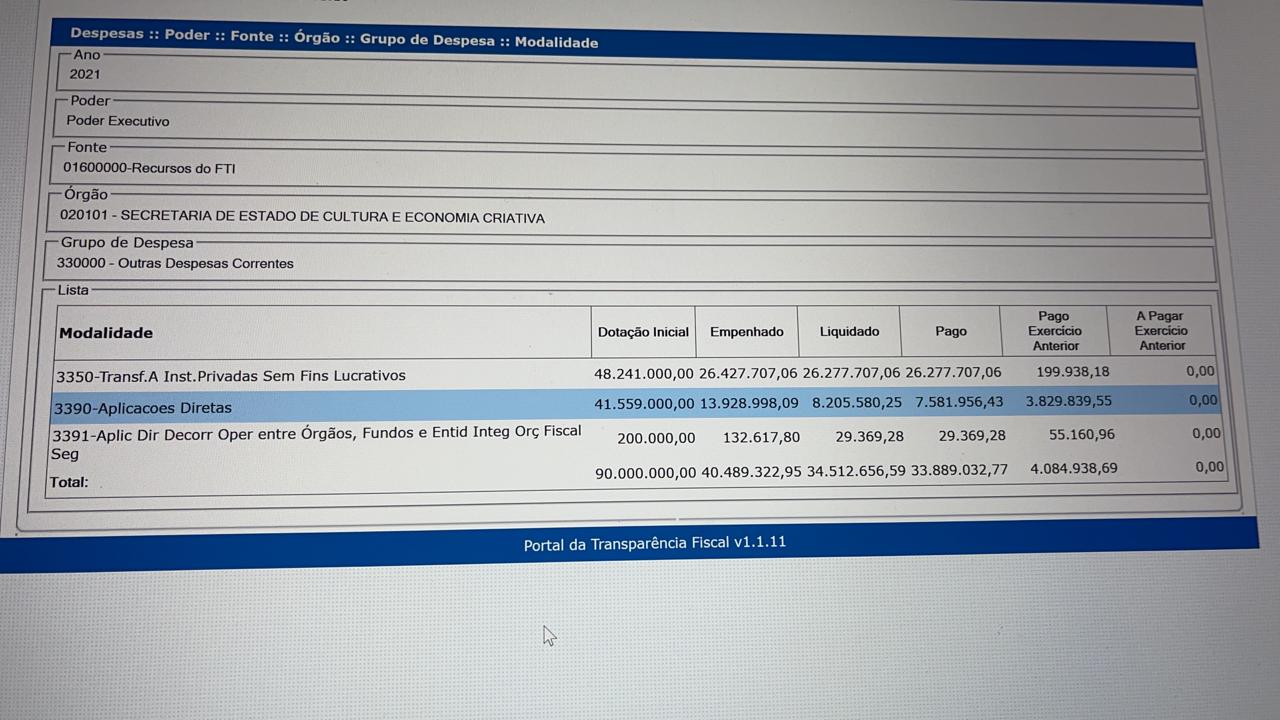Click 01600000-Recursos do FTI source value
The image size is (1280, 720).
(149, 168)
